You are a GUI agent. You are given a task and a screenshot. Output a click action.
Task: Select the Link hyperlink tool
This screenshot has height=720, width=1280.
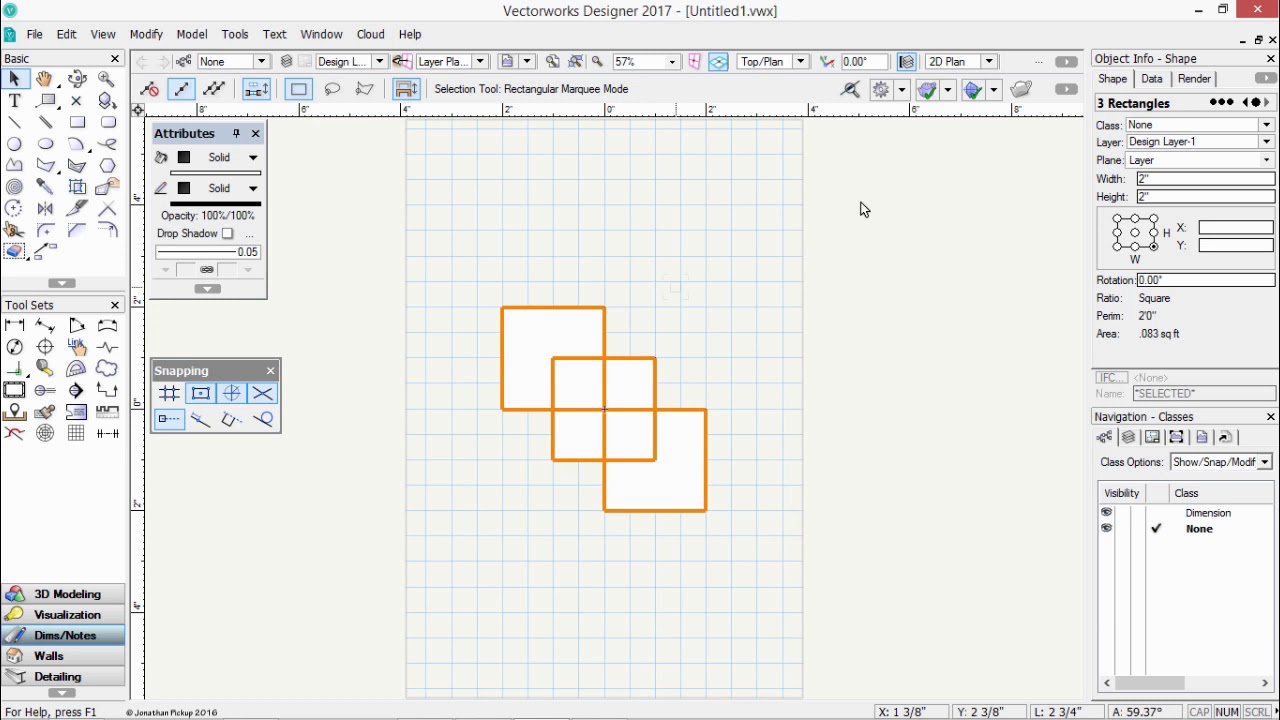click(77, 347)
